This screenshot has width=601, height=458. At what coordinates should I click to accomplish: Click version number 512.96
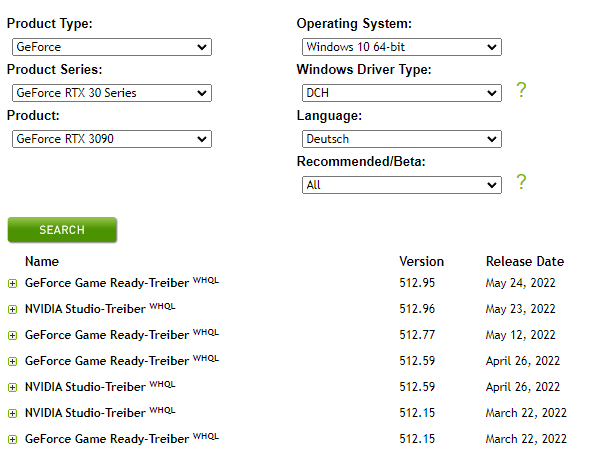417,309
